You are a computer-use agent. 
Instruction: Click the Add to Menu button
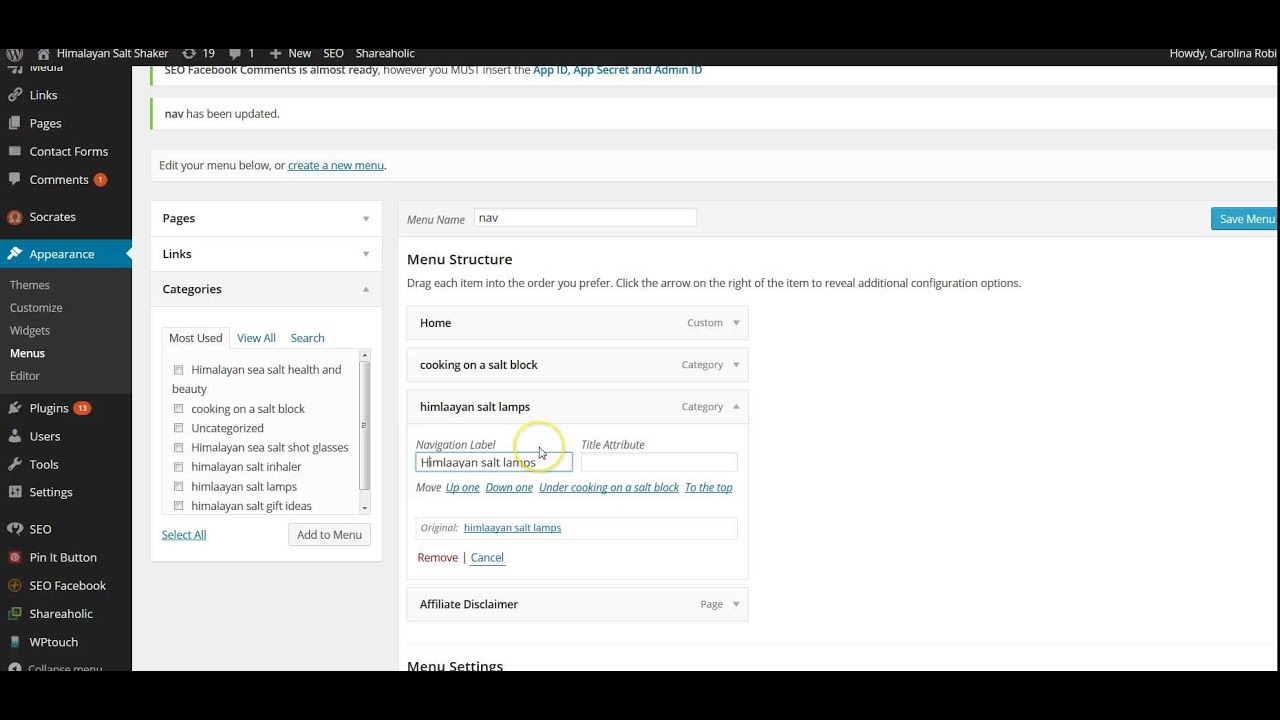click(329, 535)
